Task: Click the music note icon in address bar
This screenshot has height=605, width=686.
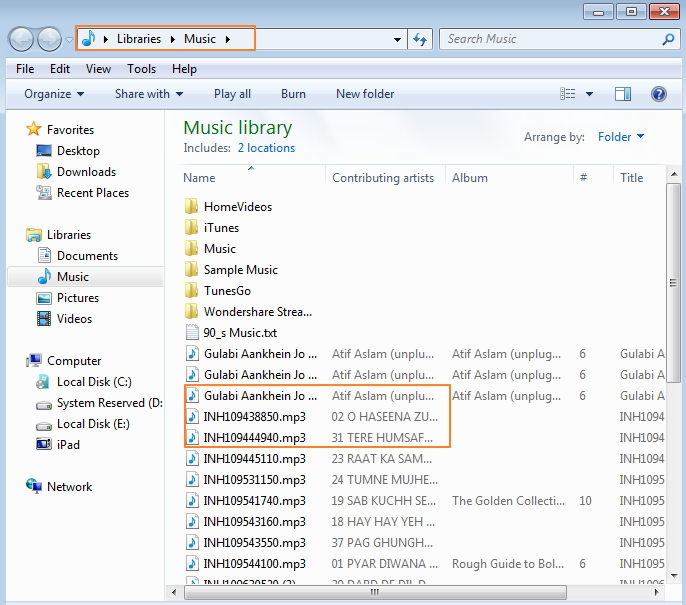Action: 89,38
